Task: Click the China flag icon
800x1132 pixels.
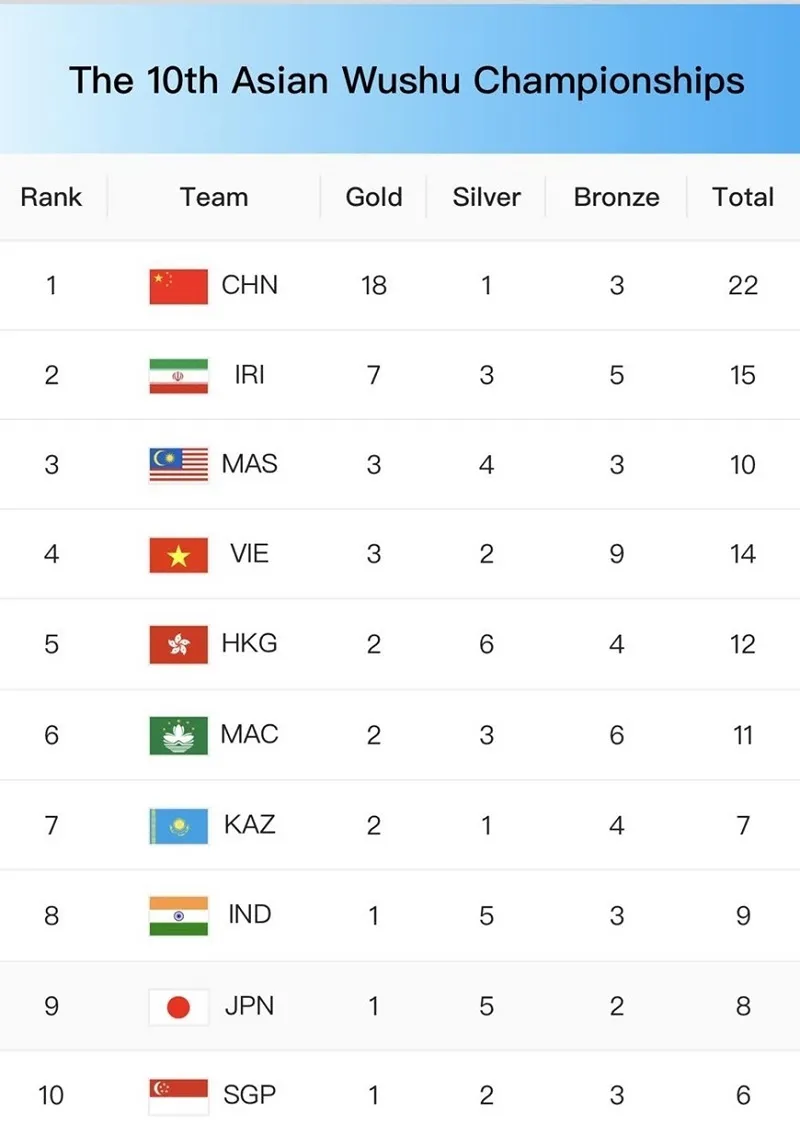Action: [x=178, y=286]
